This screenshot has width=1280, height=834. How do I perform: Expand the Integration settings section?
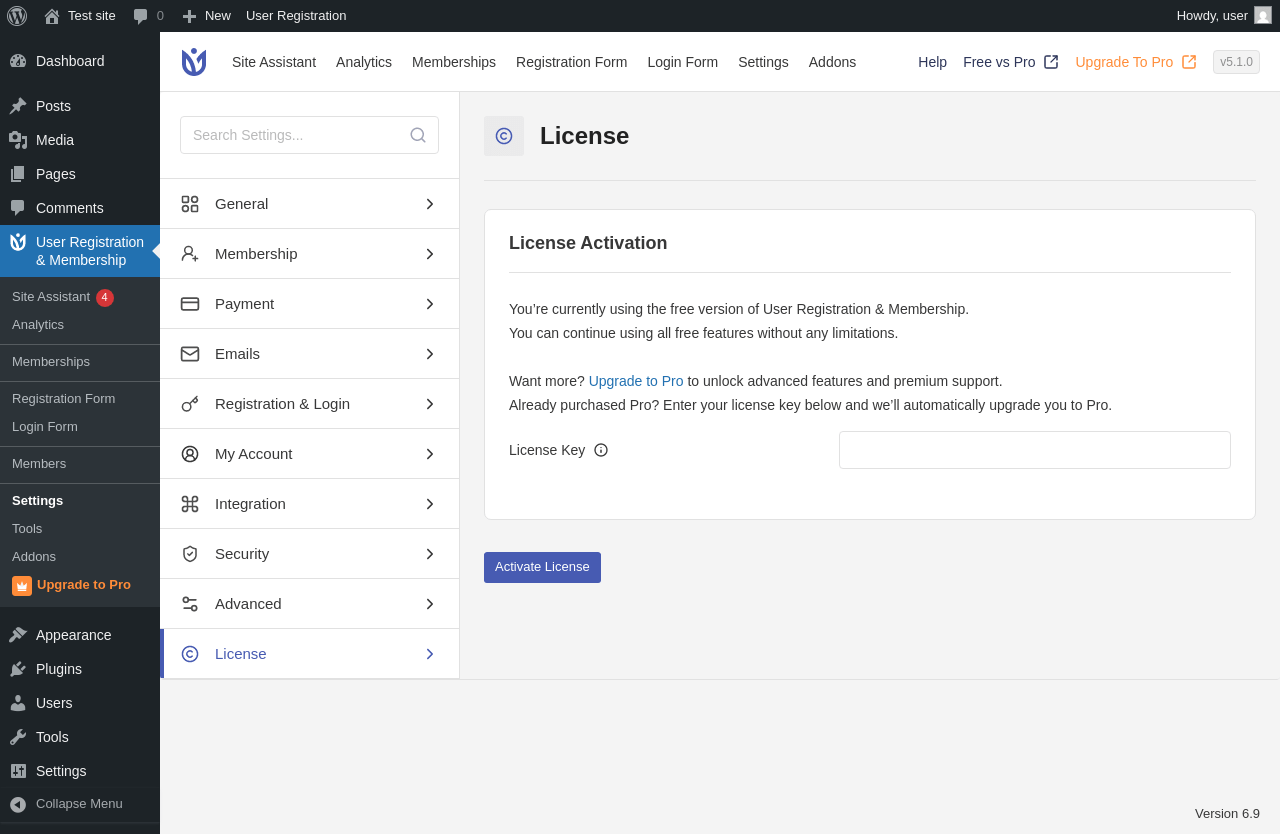pyautogui.click(x=310, y=504)
